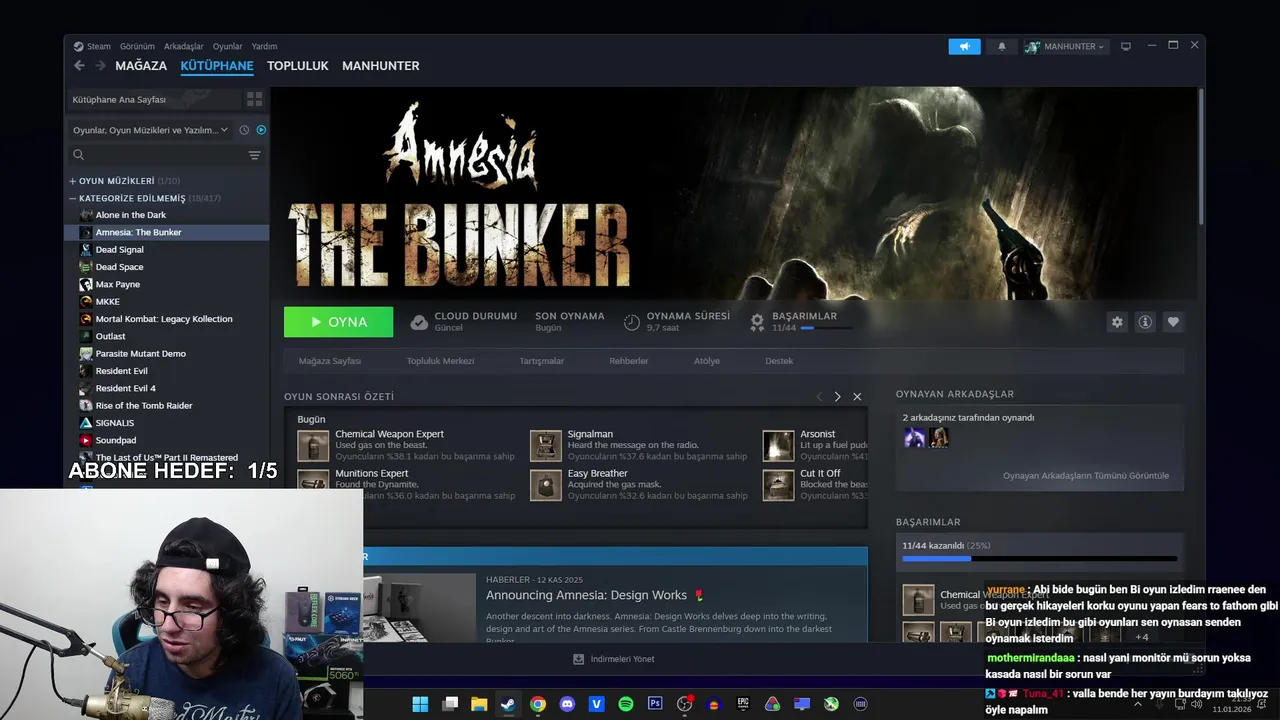Select Max Payne in the library
This screenshot has width=1280, height=720.
click(118, 284)
